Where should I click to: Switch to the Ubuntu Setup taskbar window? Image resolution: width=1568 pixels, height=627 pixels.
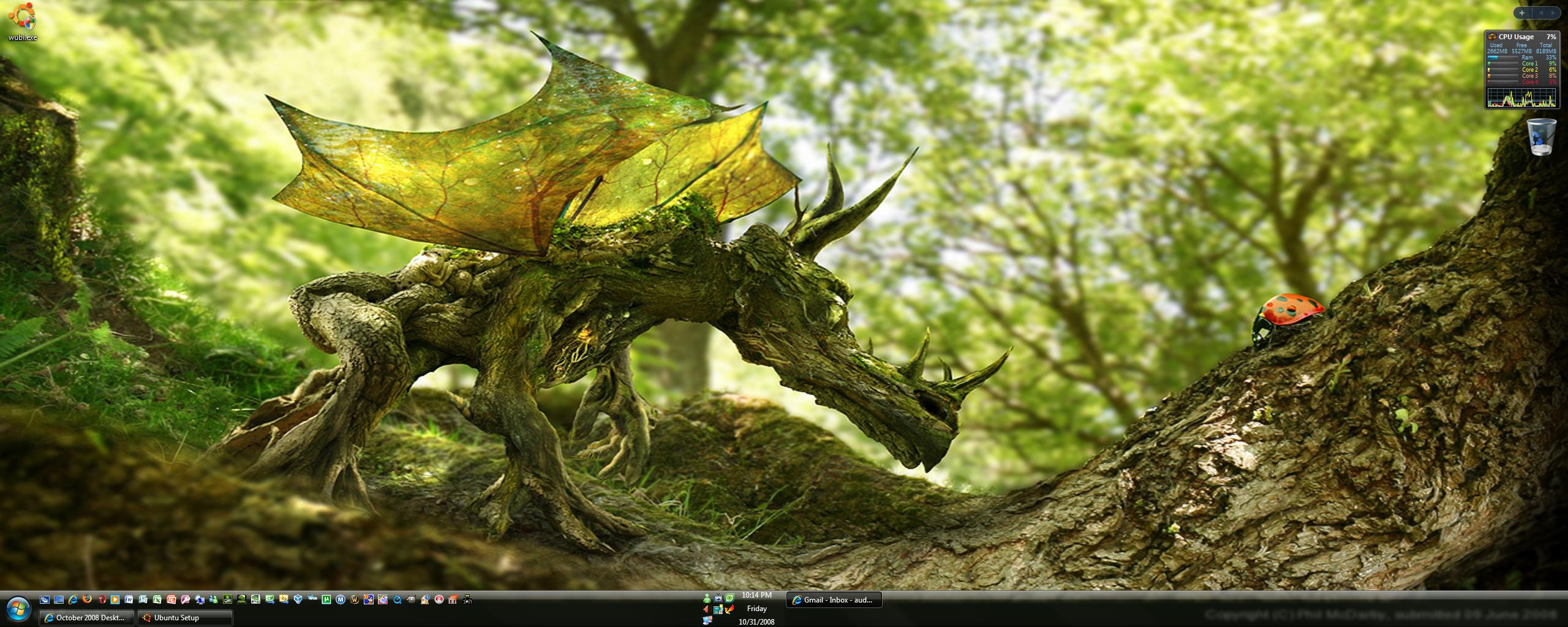tap(184, 618)
